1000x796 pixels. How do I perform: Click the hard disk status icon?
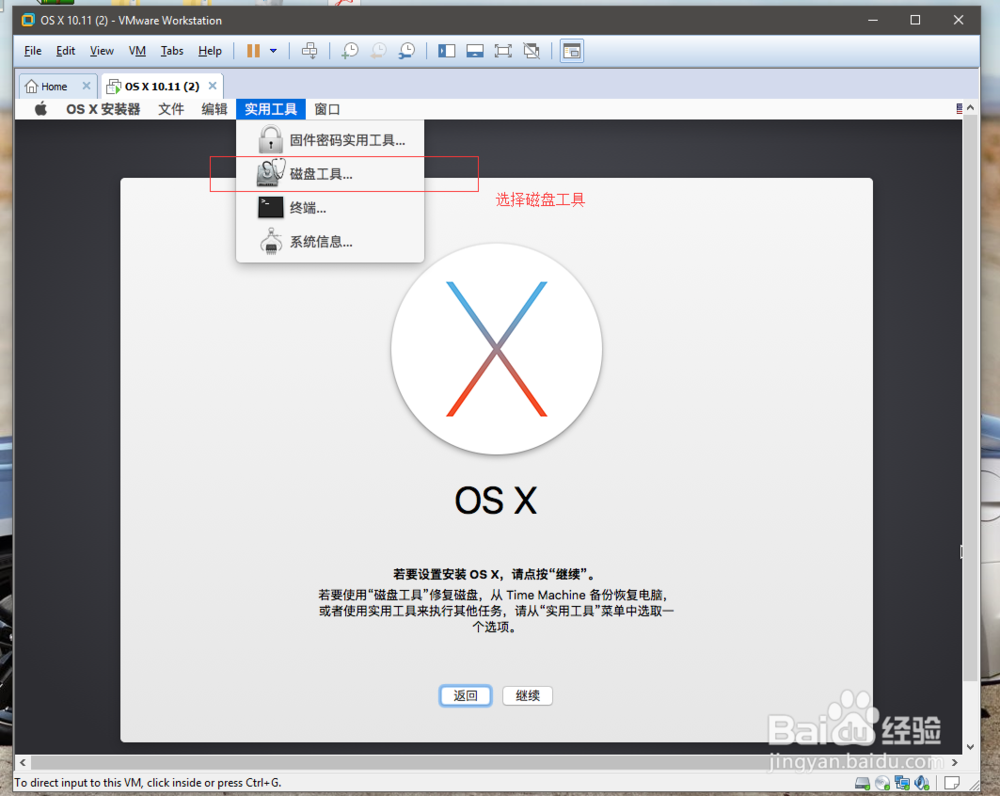pyautogui.click(x=862, y=783)
